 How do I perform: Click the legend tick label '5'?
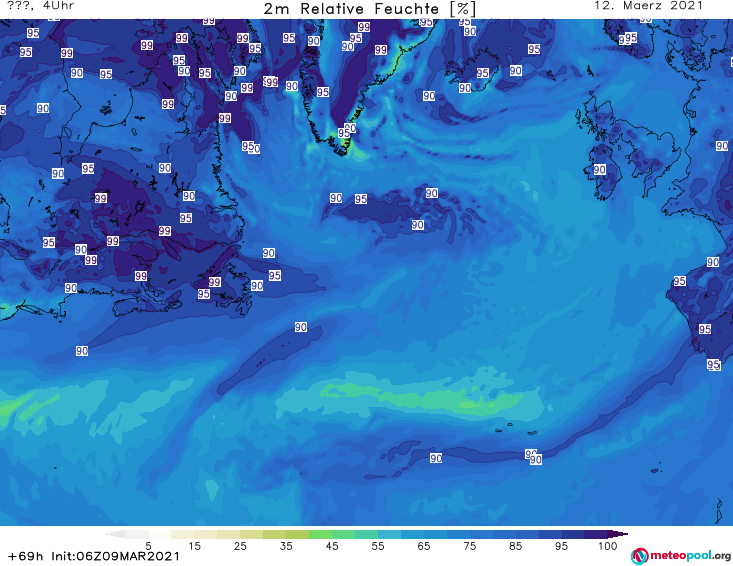[x=148, y=546]
